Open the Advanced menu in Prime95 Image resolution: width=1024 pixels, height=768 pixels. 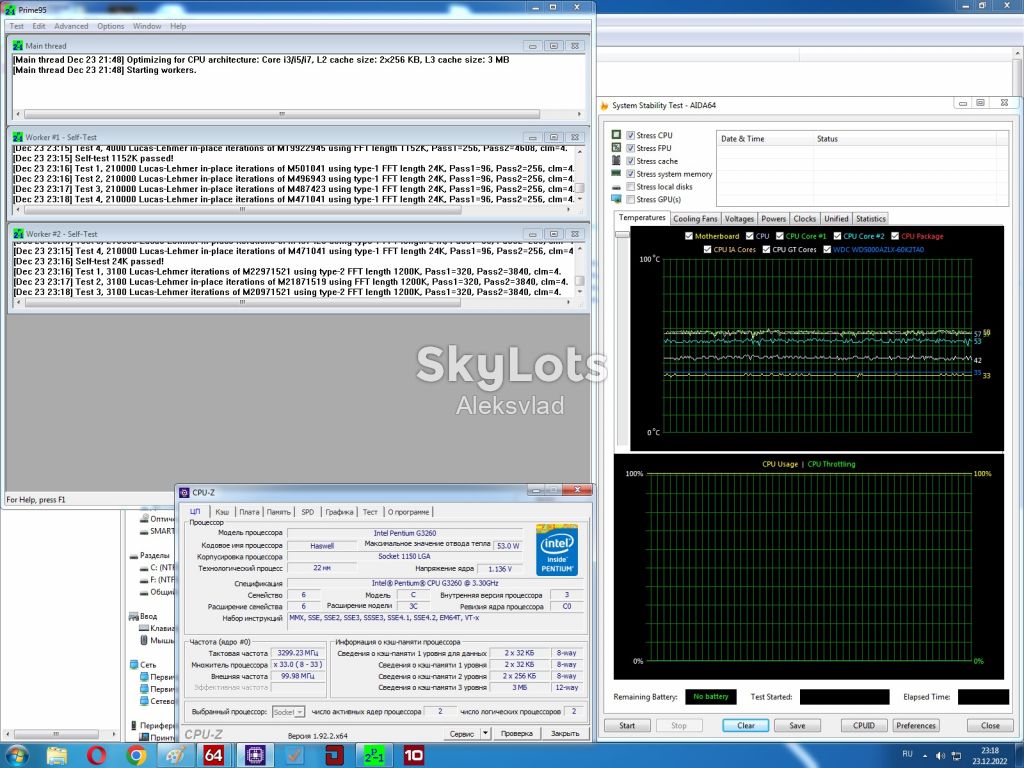[71, 26]
